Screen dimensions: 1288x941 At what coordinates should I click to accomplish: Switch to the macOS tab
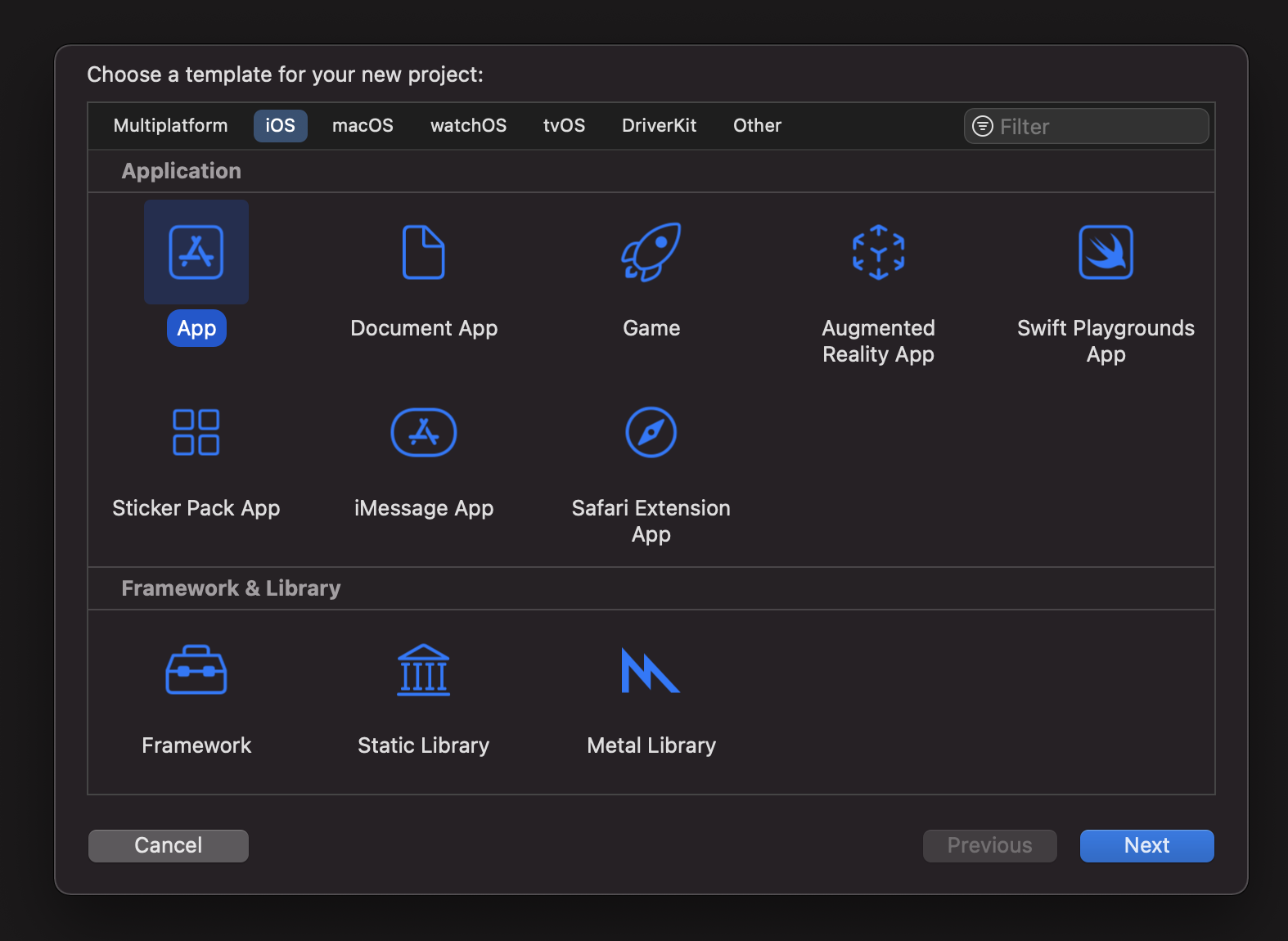(363, 125)
